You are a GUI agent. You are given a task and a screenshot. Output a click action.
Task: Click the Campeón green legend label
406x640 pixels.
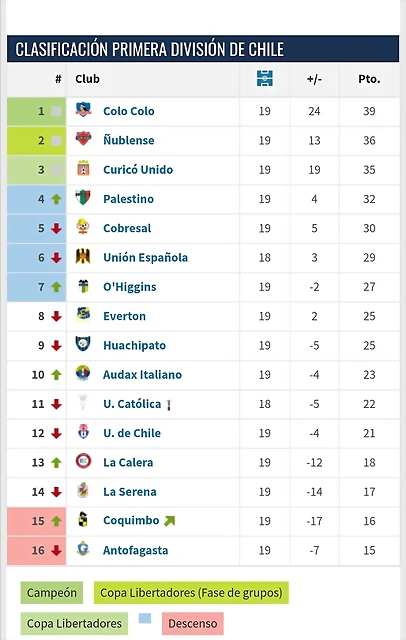click(52, 593)
